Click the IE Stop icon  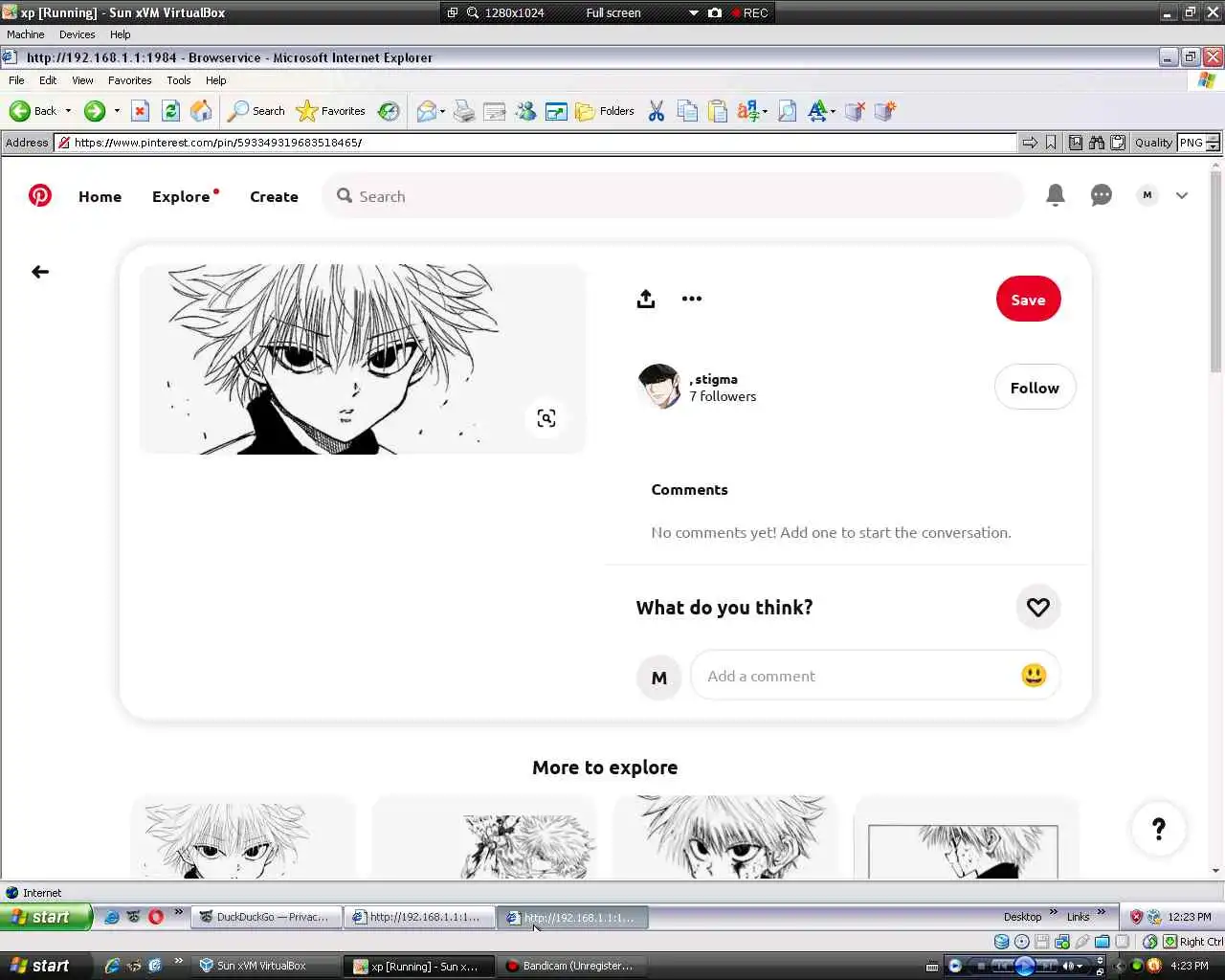(x=140, y=111)
